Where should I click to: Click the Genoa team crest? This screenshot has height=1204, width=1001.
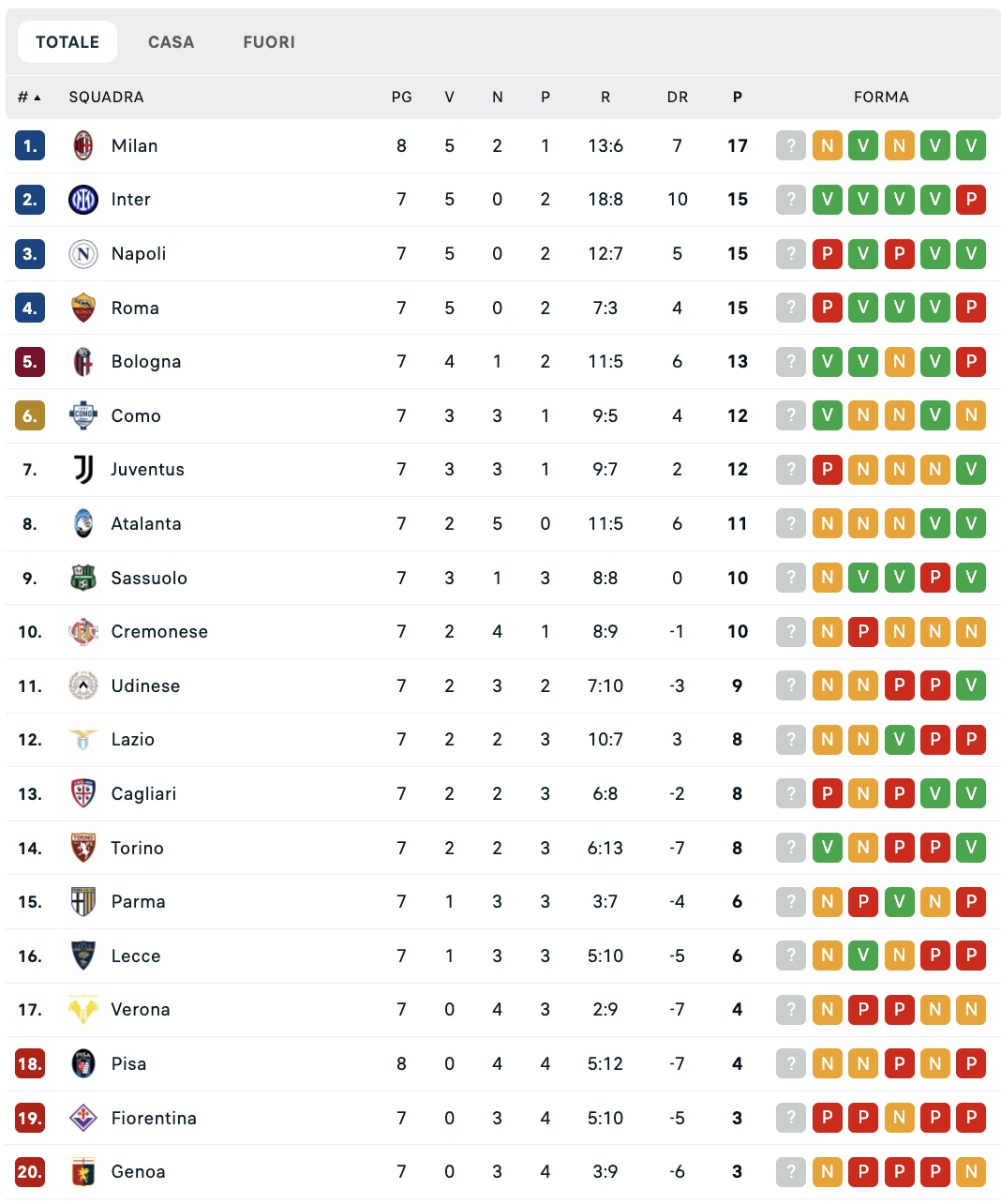pyautogui.click(x=83, y=1172)
